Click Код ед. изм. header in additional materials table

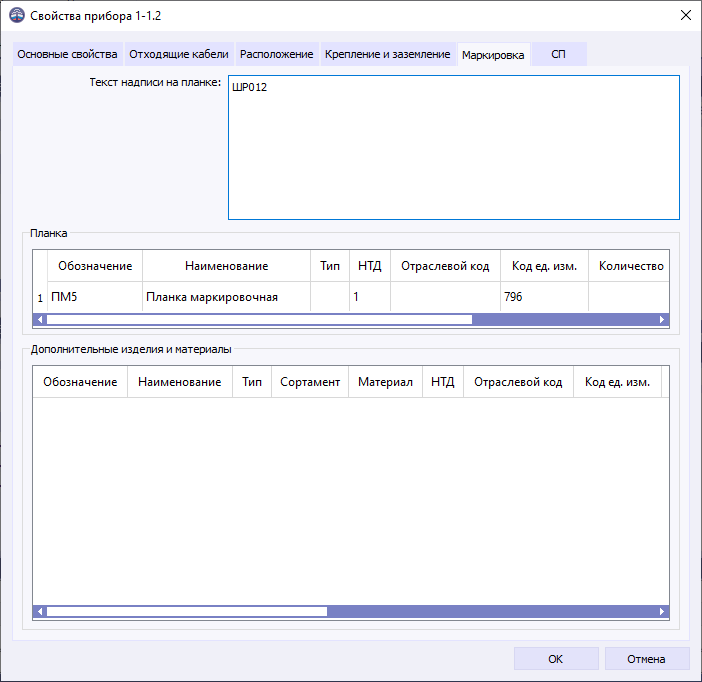coord(617,382)
